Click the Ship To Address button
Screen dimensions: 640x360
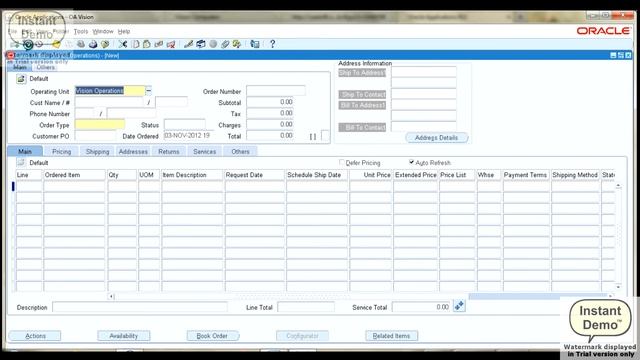tap(362, 73)
